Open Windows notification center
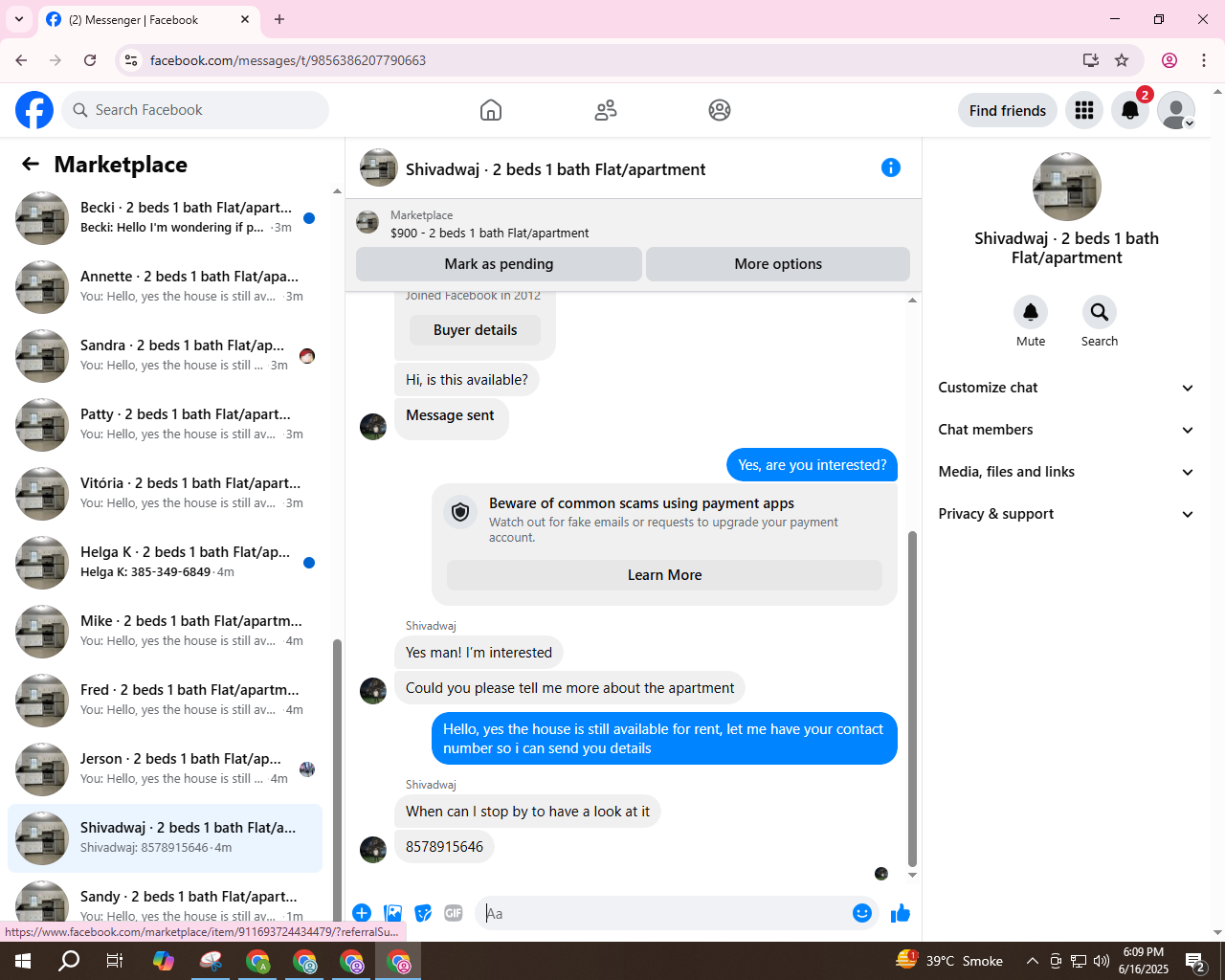 (x=1195, y=961)
